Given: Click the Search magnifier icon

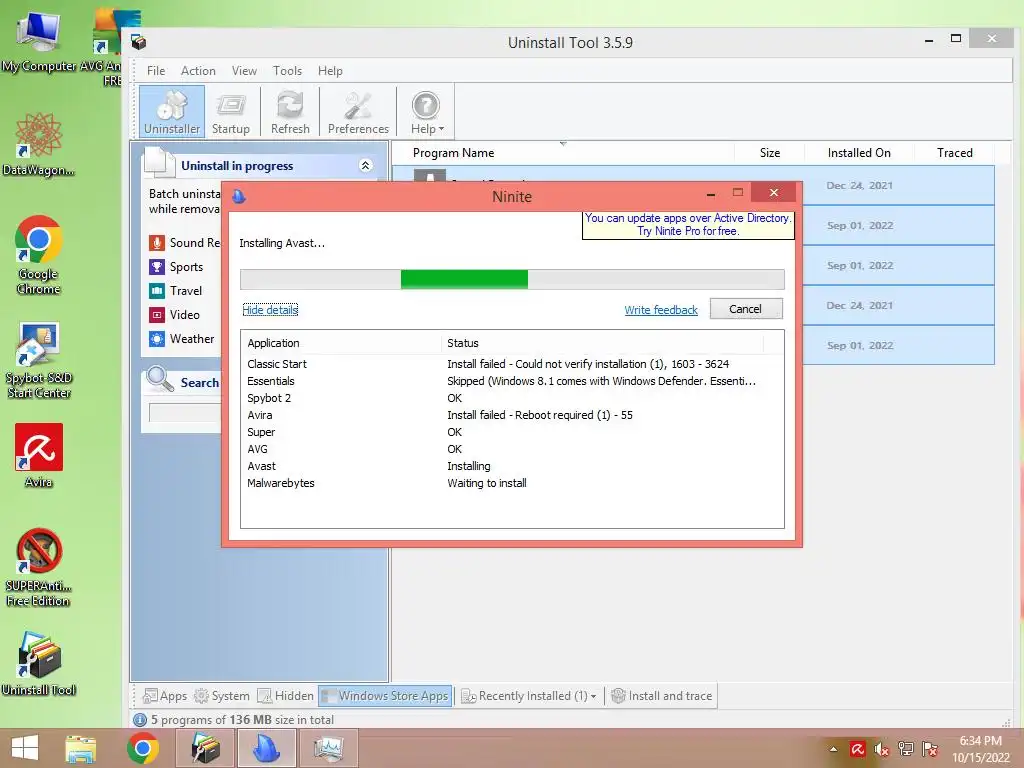Looking at the screenshot, I should click(x=159, y=379).
